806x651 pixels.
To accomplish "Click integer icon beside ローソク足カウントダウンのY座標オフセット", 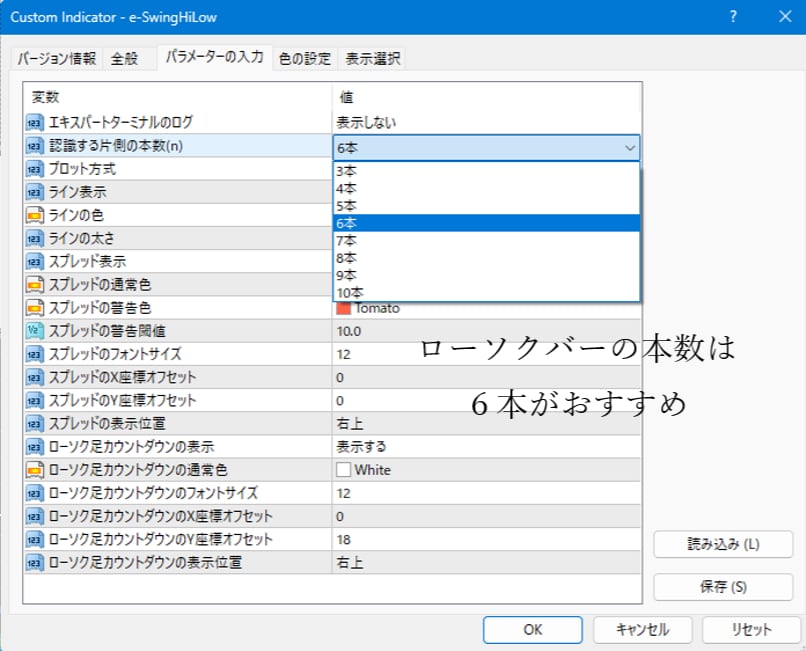I will pos(34,539).
